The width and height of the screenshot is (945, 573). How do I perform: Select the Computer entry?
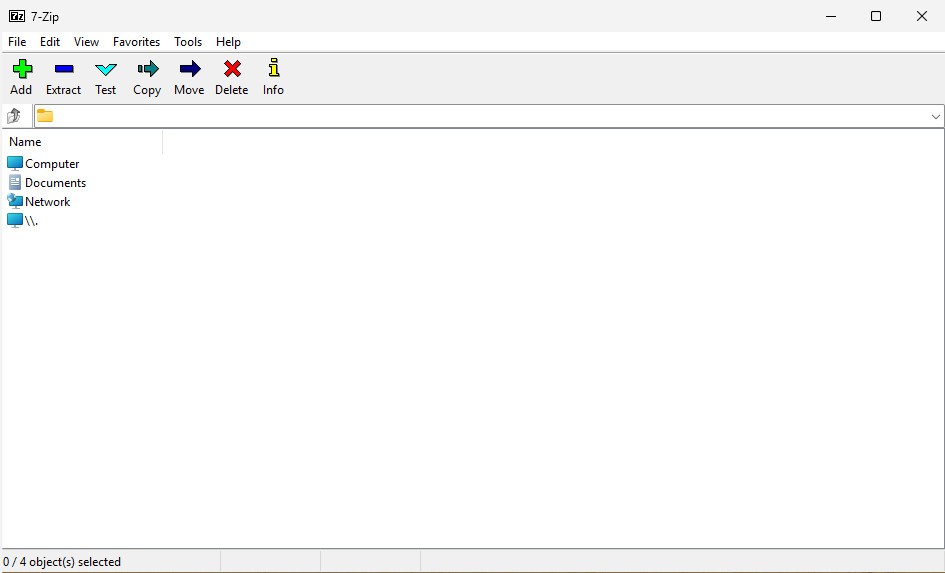tap(51, 164)
